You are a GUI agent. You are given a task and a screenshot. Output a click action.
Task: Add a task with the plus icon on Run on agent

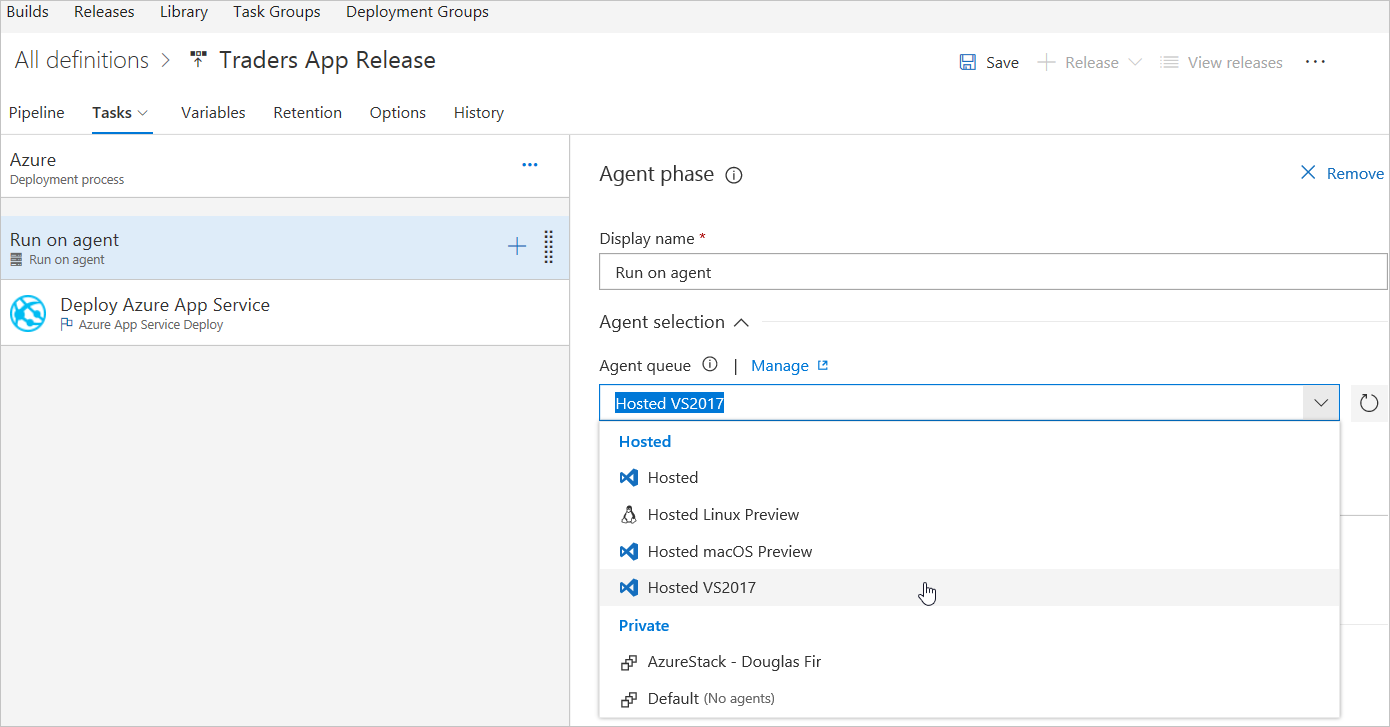(x=517, y=246)
